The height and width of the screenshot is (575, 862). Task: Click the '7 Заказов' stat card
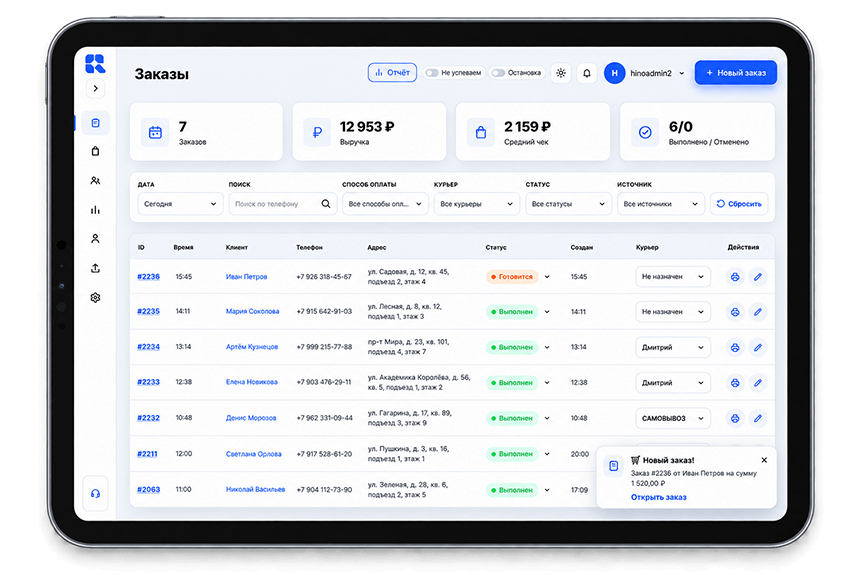pos(206,132)
